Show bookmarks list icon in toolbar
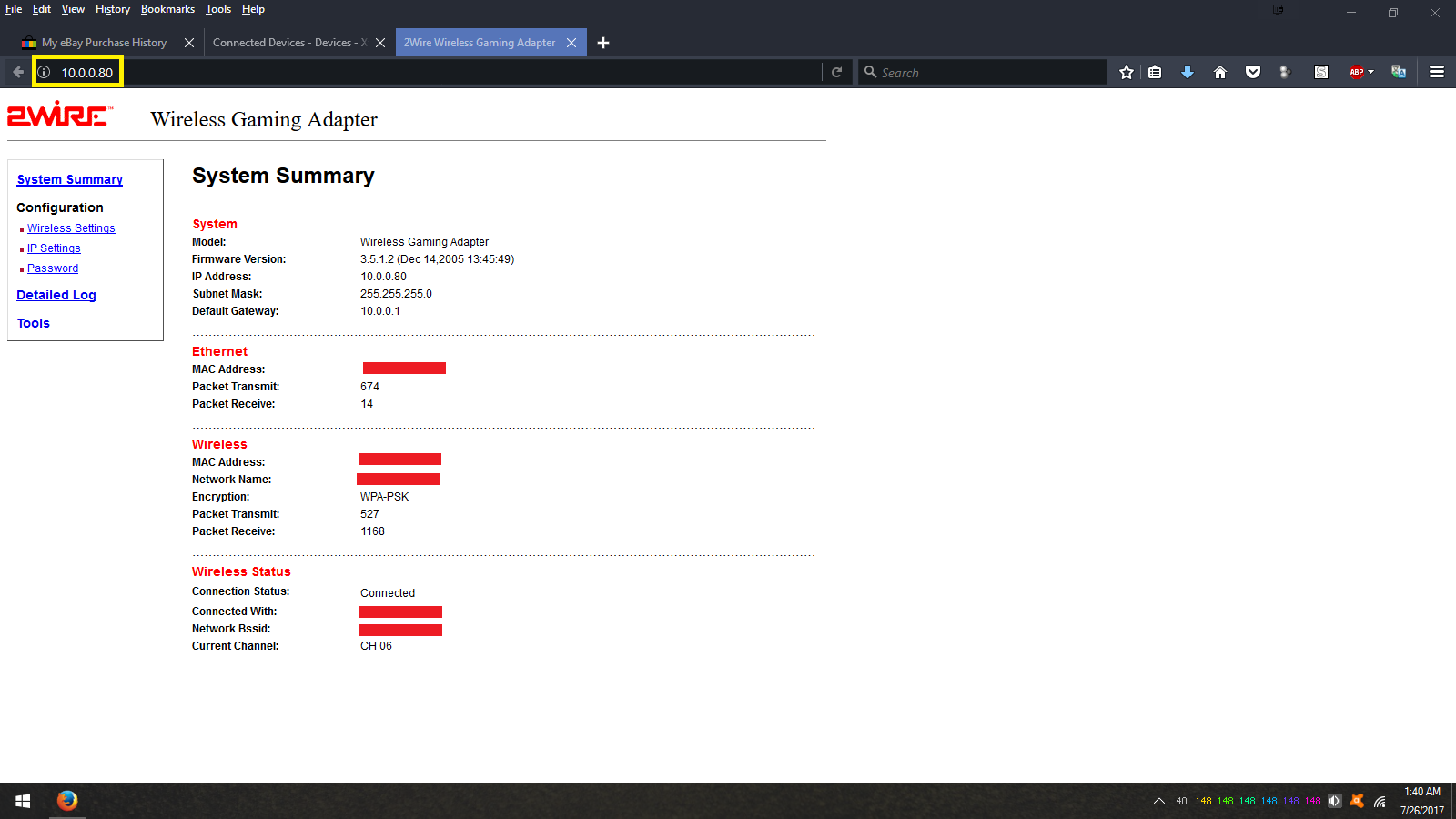 pos(1155,72)
